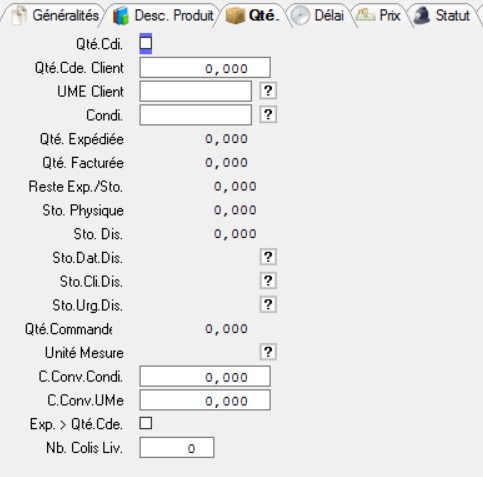Toggle the Qté.Cdi. checkbox
The height and width of the screenshot is (477, 483).
[146, 44]
